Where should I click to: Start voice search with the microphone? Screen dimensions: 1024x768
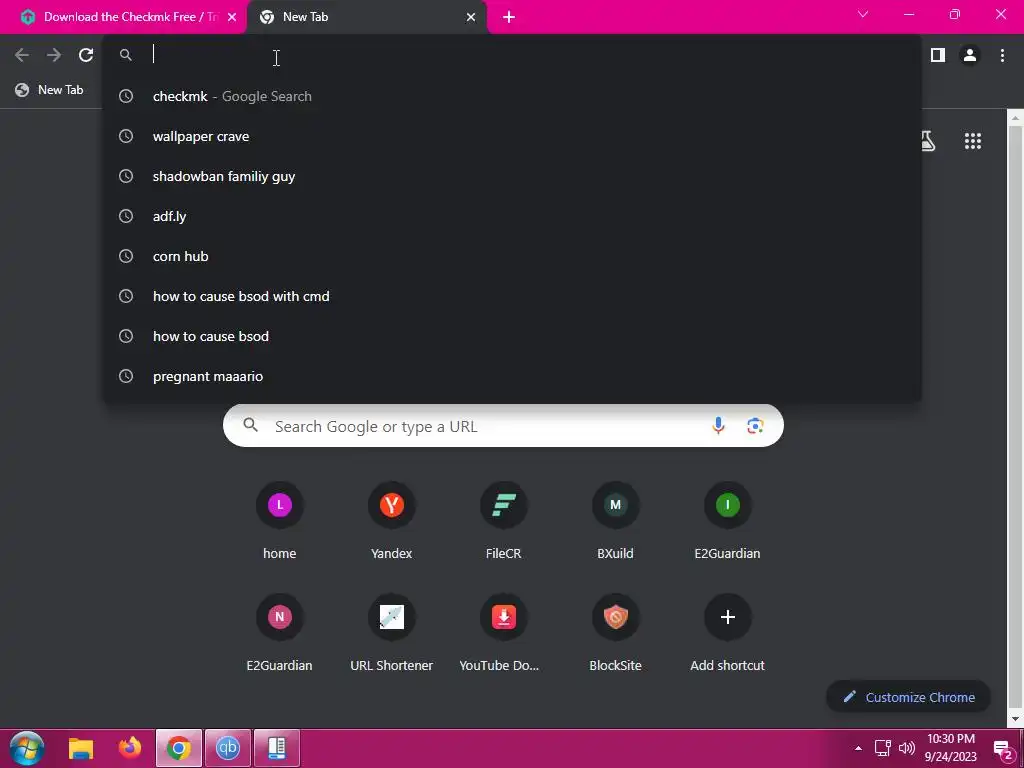pos(718,426)
